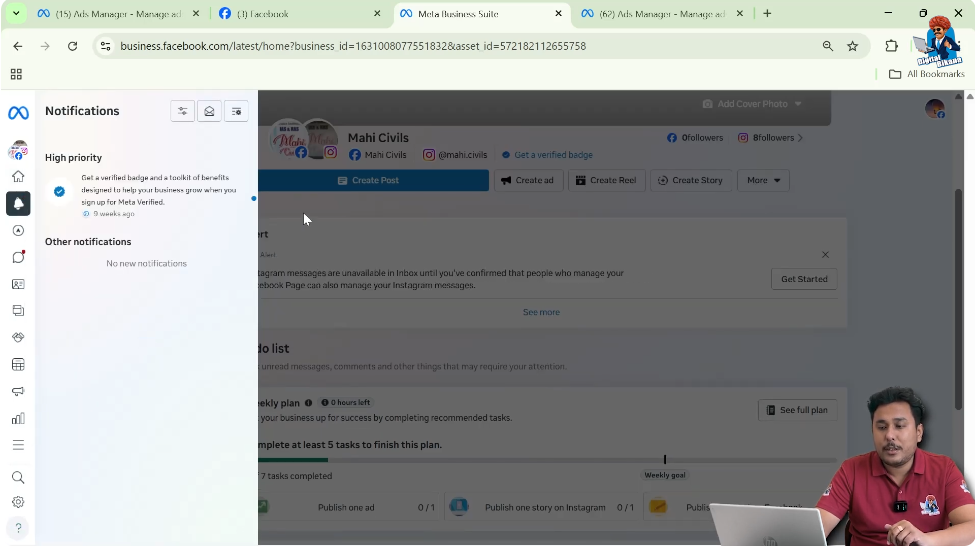Click top-right profile avatar
This screenshot has width=975, height=547.
coord(935,109)
